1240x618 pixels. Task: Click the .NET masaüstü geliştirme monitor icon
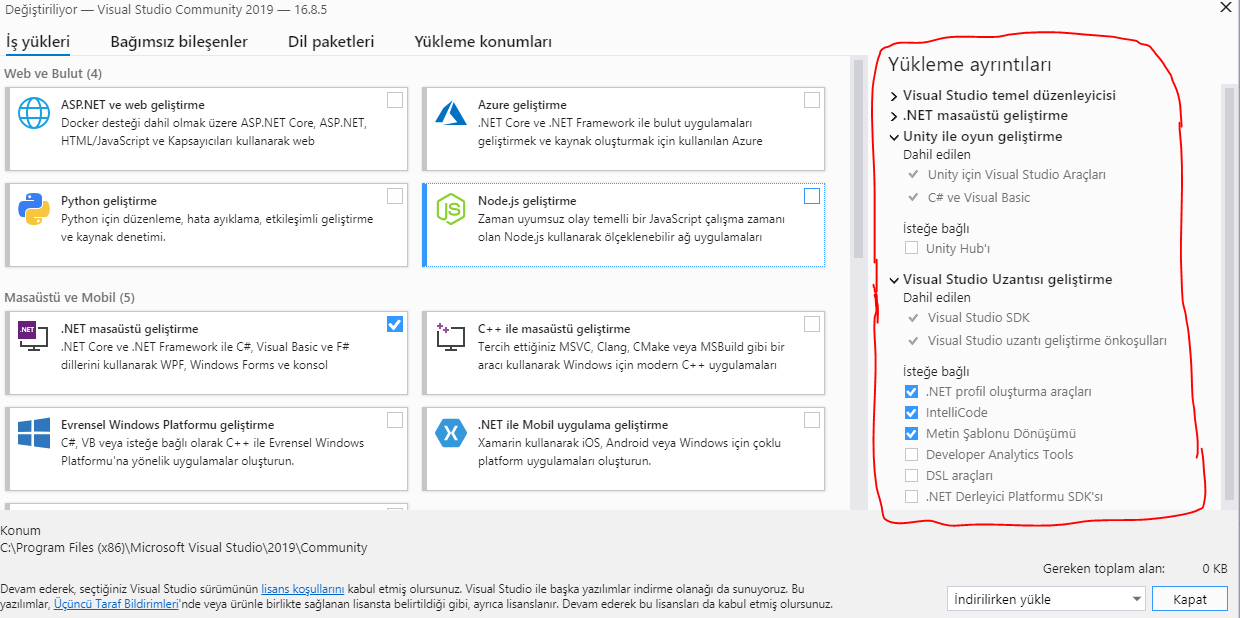click(34, 337)
